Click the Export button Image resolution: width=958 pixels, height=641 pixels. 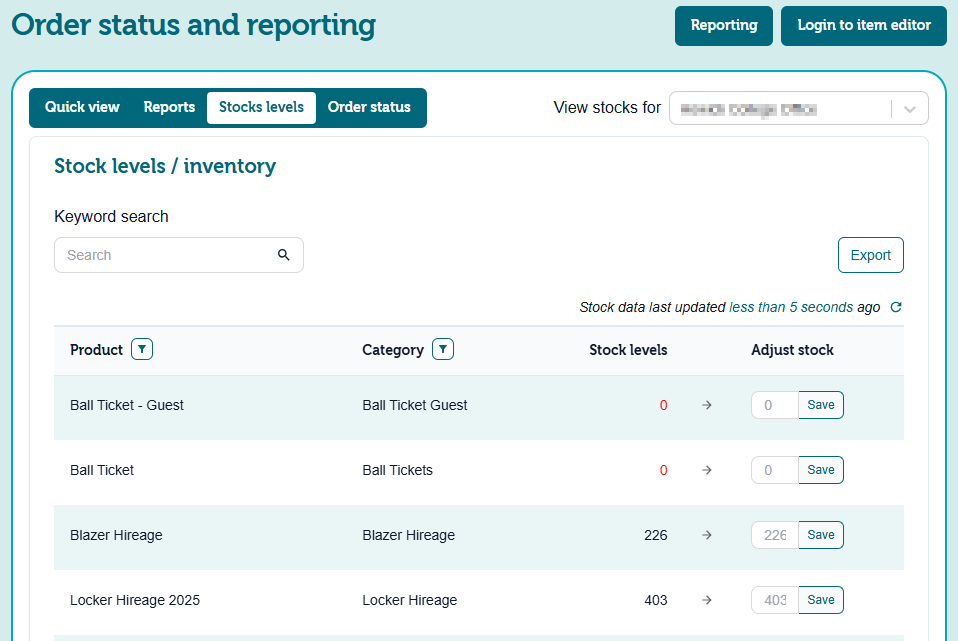pyautogui.click(x=870, y=255)
